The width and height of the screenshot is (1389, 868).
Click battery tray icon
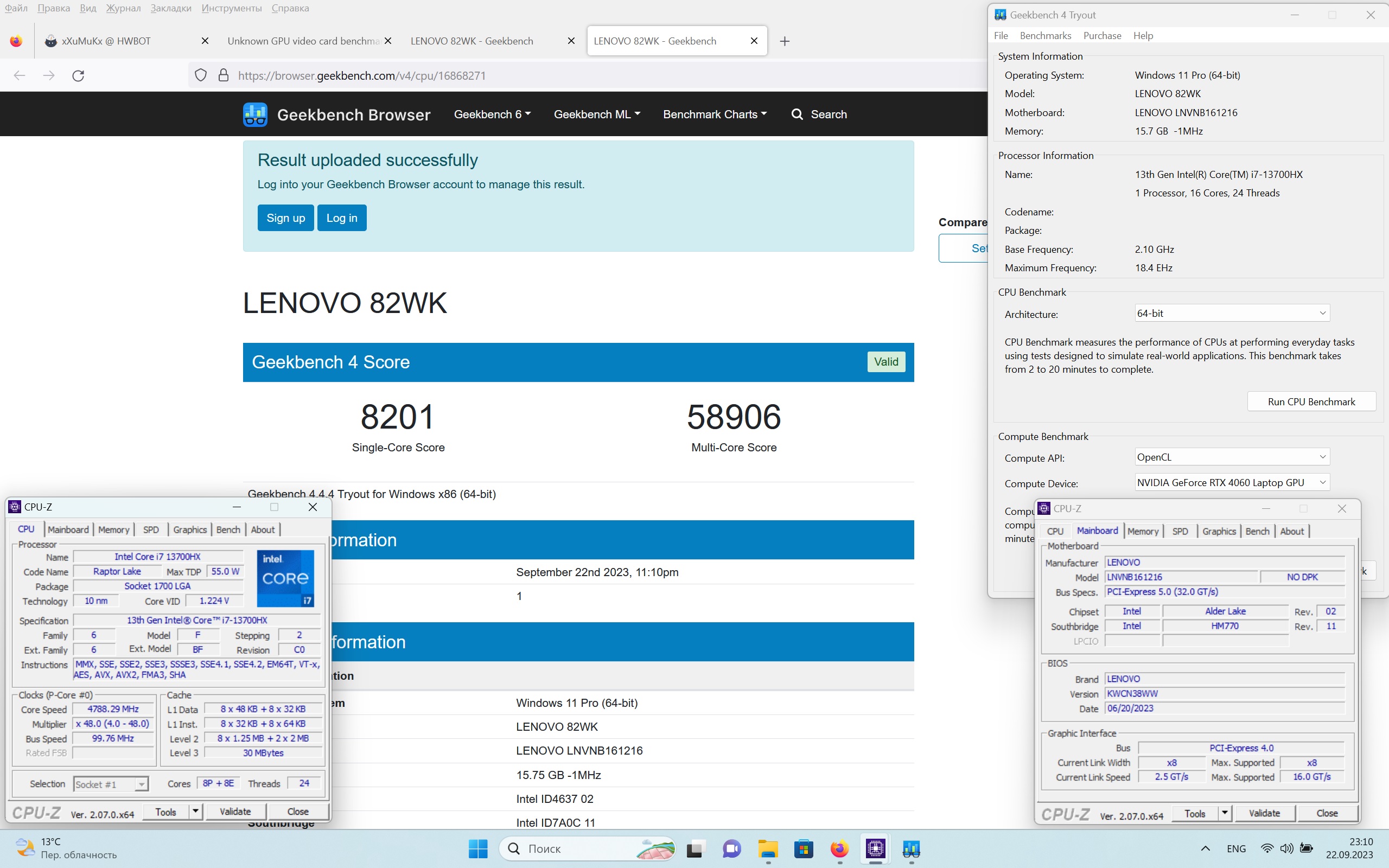(x=1307, y=848)
